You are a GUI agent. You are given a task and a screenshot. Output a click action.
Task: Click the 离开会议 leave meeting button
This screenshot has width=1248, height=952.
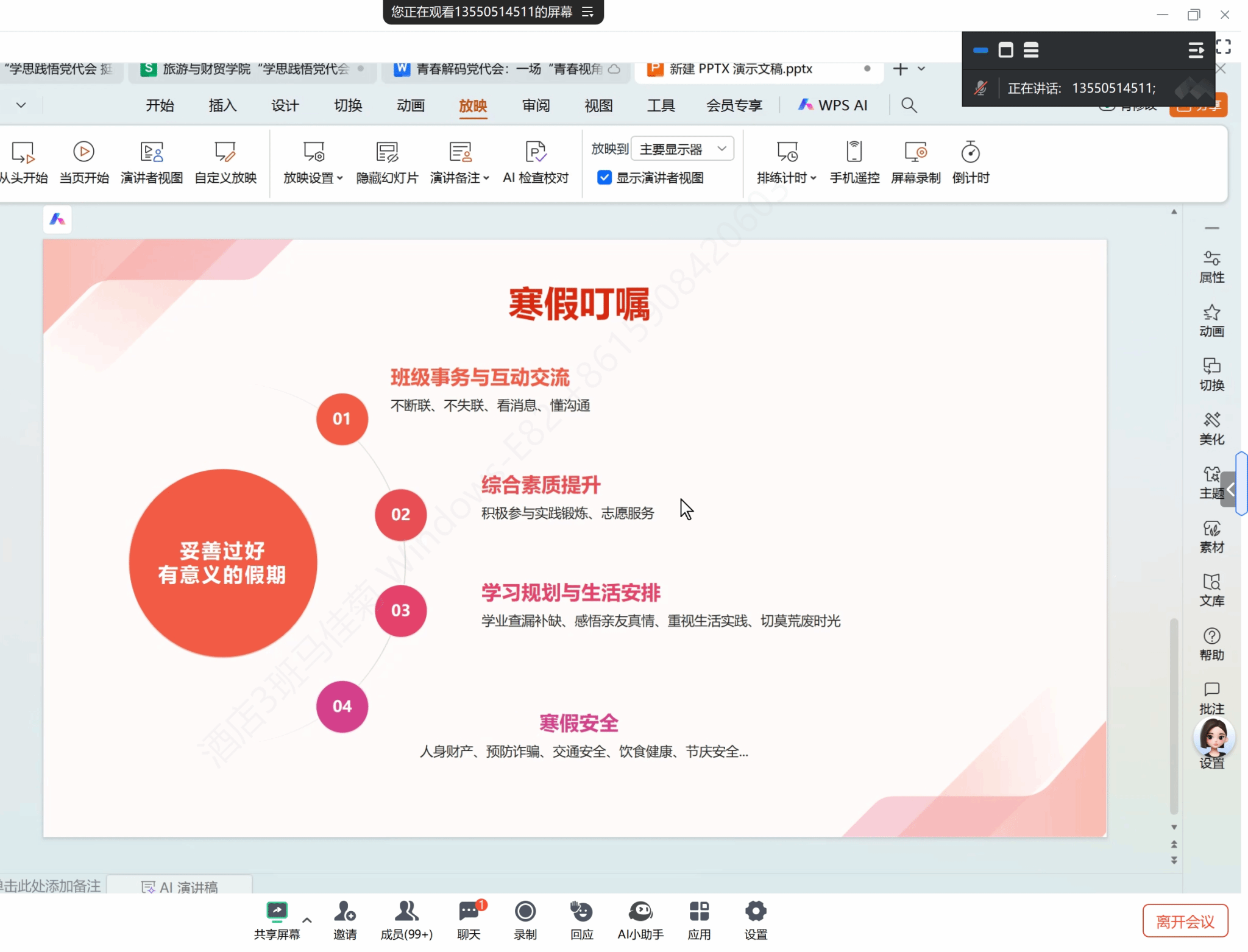[x=1185, y=921]
